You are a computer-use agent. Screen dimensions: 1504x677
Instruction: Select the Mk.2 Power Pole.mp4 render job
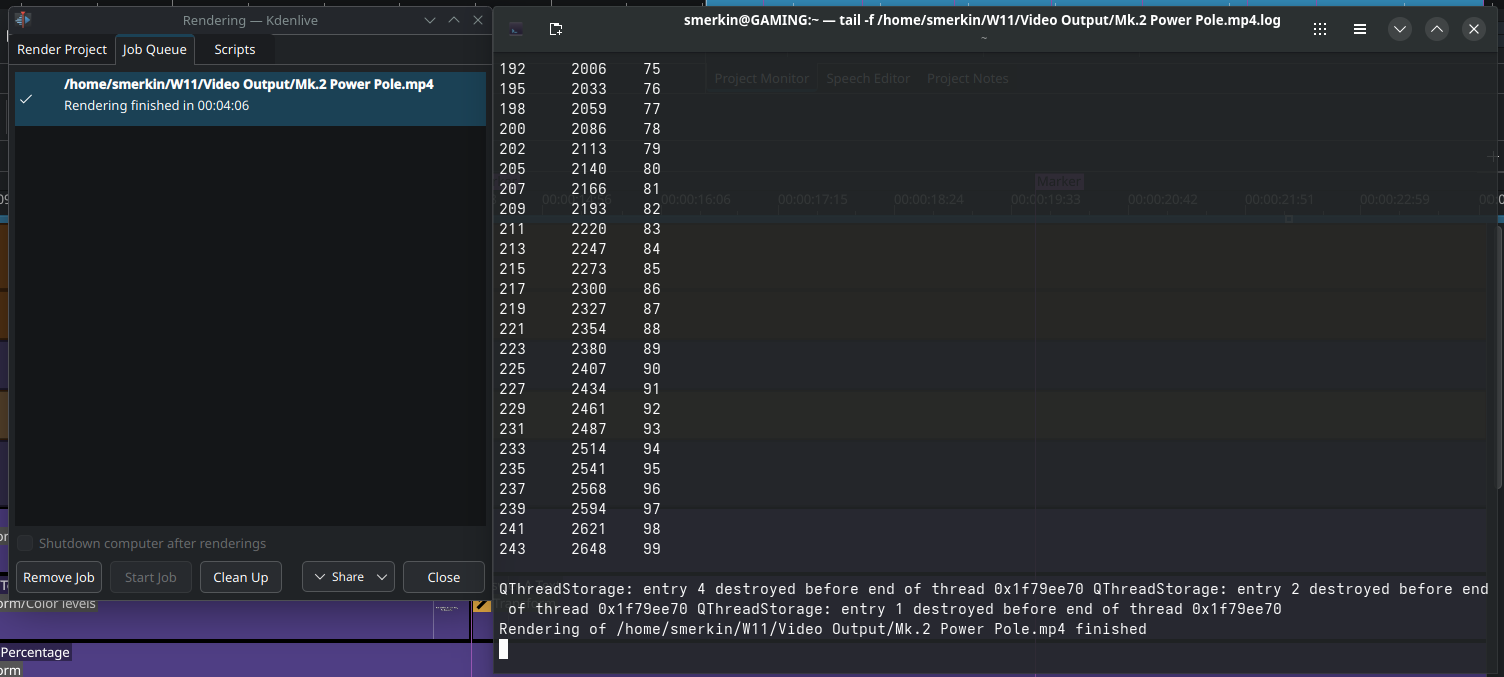tap(249, 95)
